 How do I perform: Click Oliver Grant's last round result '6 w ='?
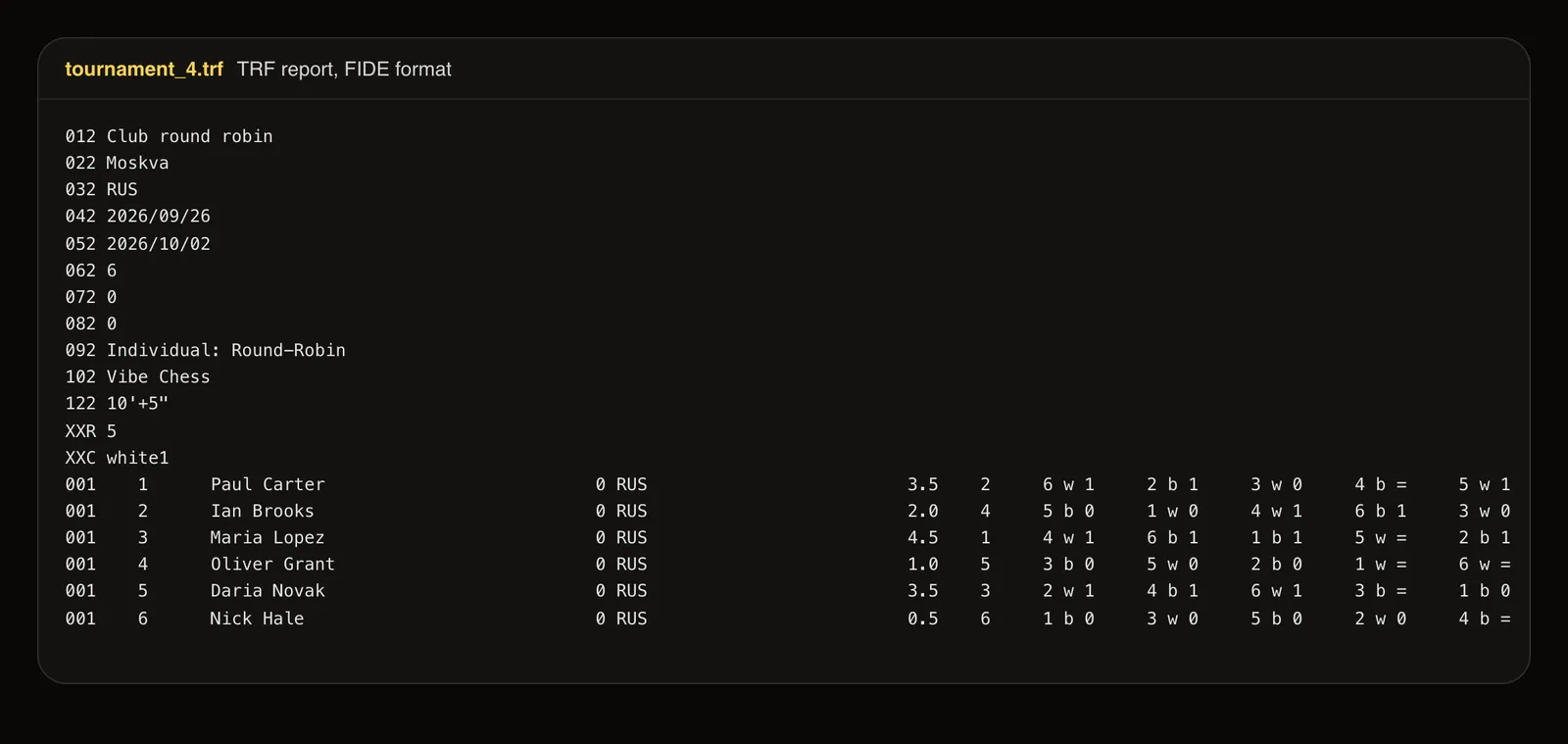(1485, 564)
